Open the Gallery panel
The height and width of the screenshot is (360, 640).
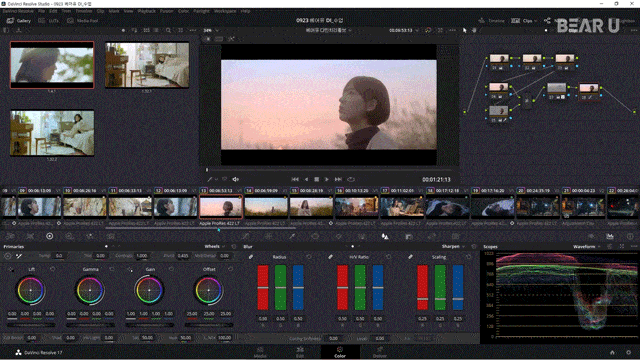(x=18, y=20)
